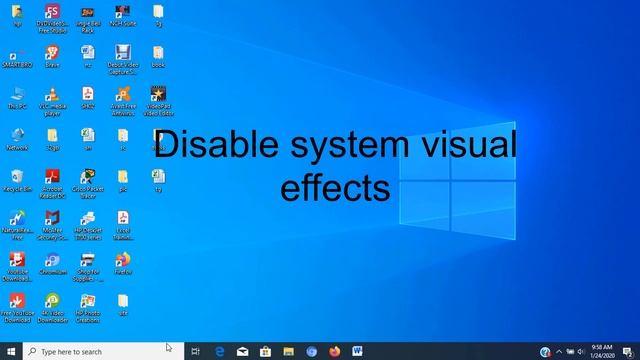Image resolution: width=640 pixels, height=360 pixels.
Task: Open the Windows Start menu
Action: (x=11, y=351)
